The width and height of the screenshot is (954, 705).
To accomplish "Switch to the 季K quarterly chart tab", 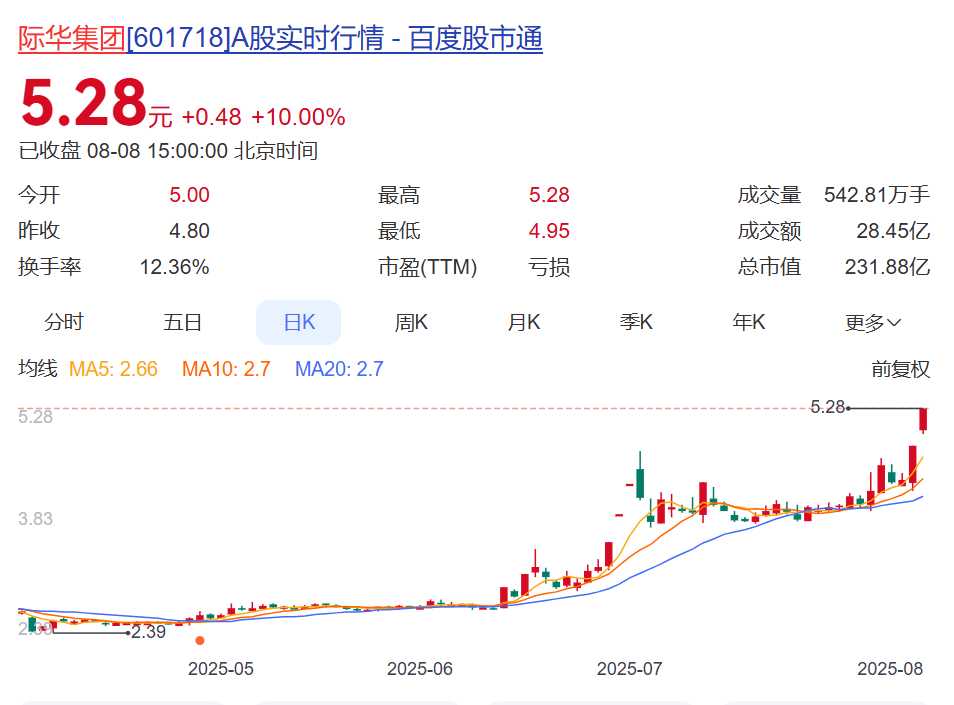I will tap(635, 322).
